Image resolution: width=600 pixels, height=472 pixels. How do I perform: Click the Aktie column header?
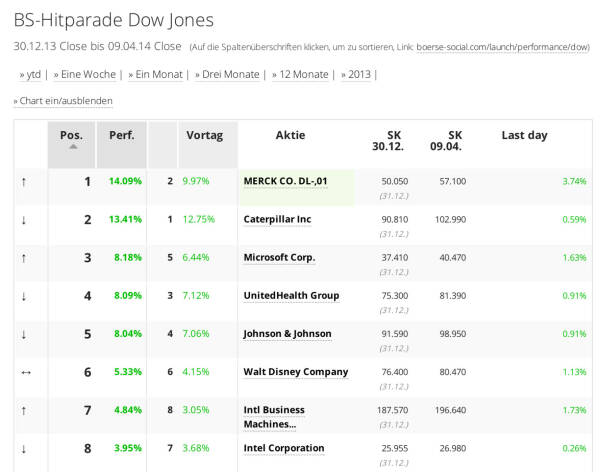click(290, 135)
